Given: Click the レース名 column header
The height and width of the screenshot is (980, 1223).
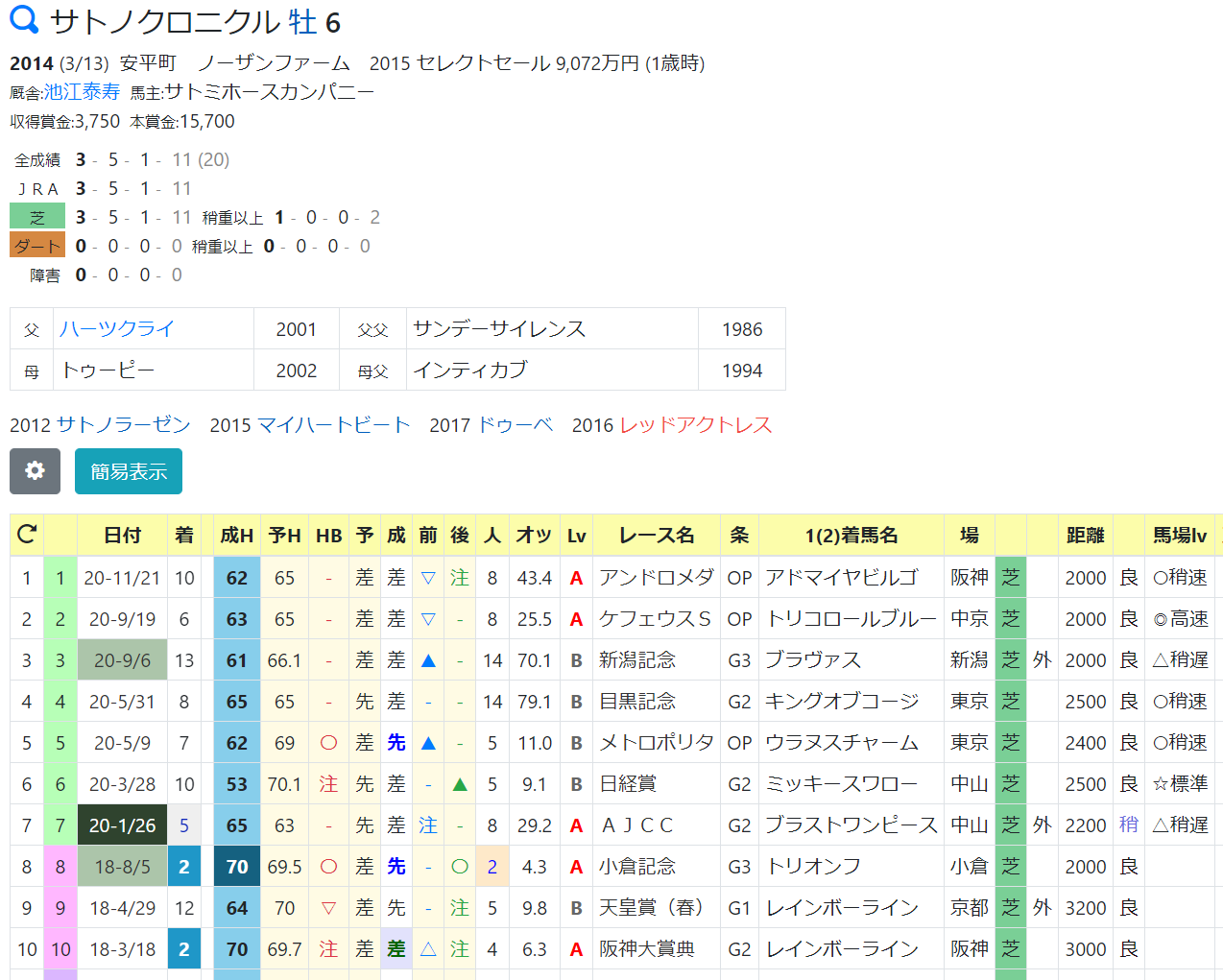Looking at the screenshot, I should pyautogui.click(x=657, y=536).
